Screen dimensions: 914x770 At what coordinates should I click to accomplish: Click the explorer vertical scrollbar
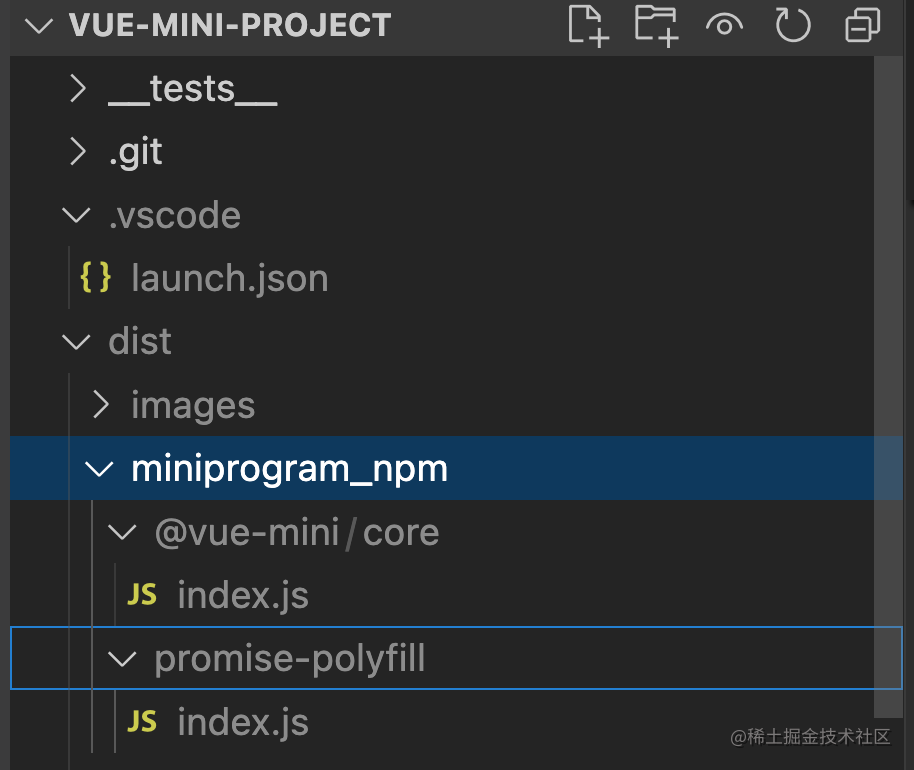click(x=888, y=387)
